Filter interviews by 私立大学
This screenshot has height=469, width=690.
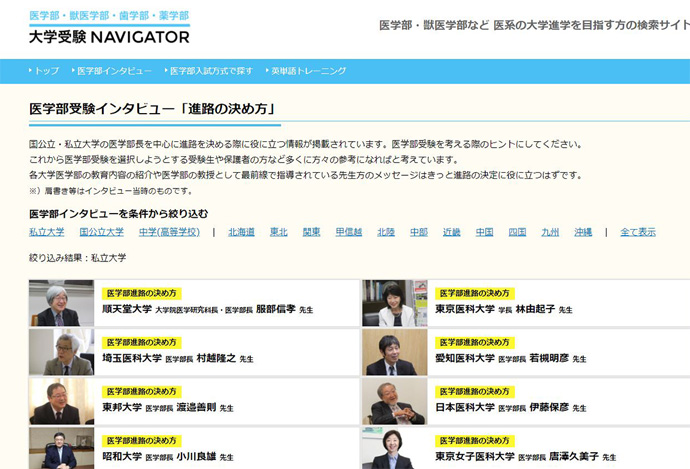[47, 232]
